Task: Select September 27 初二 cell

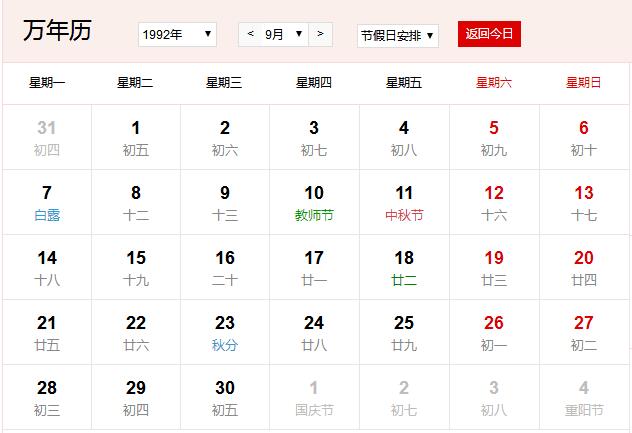Action: pos(584,332)
